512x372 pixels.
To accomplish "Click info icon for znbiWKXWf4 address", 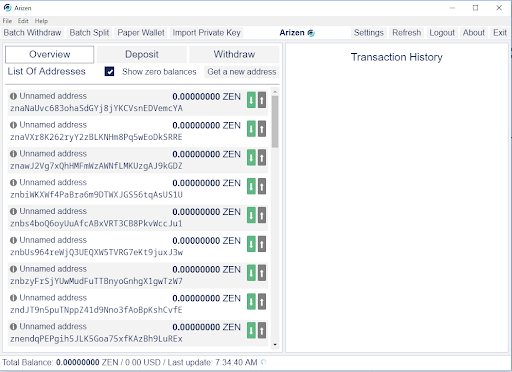I will click(x=13, y=183).
